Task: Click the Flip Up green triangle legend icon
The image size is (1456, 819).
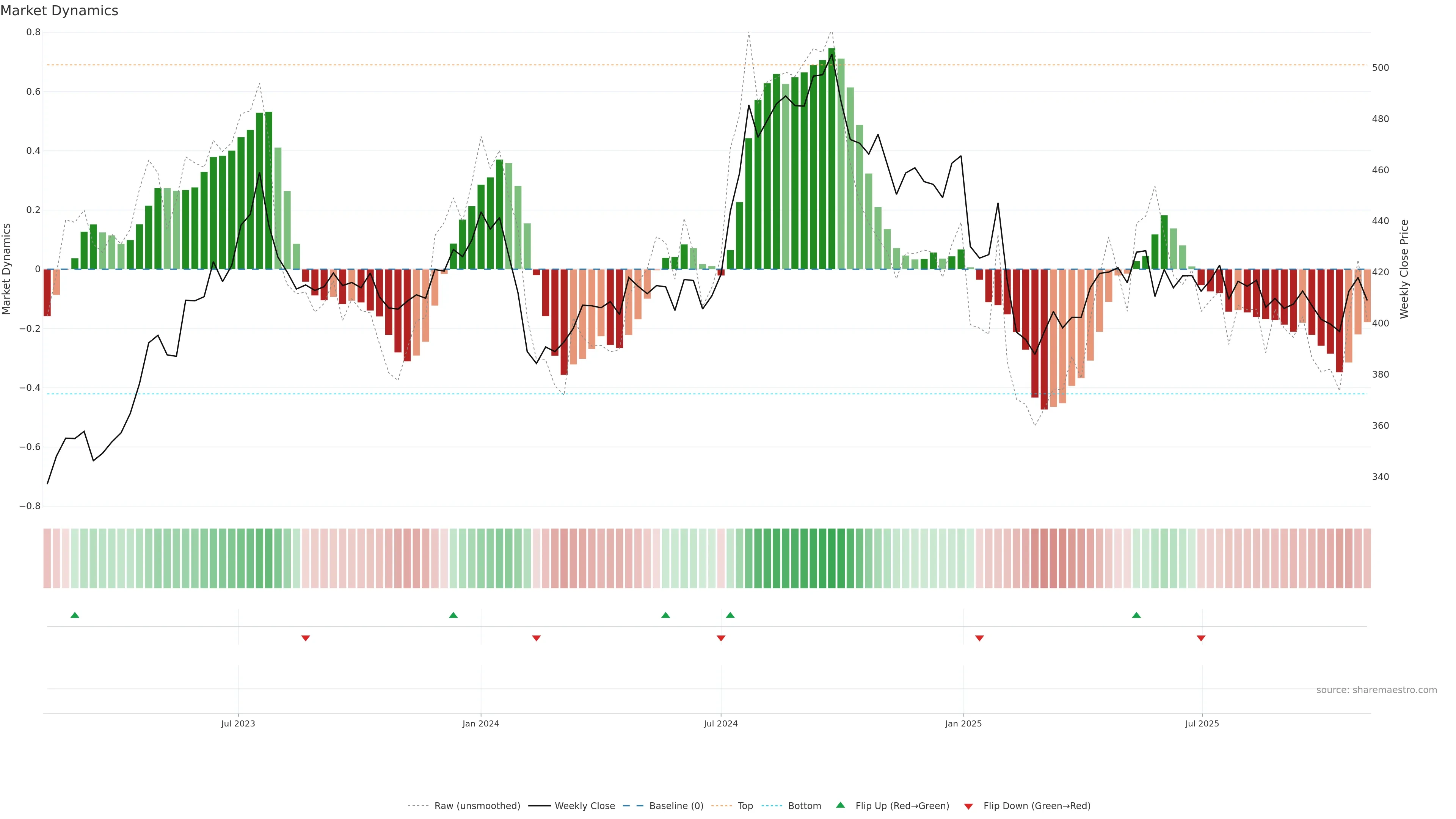Action: (840, 805)
